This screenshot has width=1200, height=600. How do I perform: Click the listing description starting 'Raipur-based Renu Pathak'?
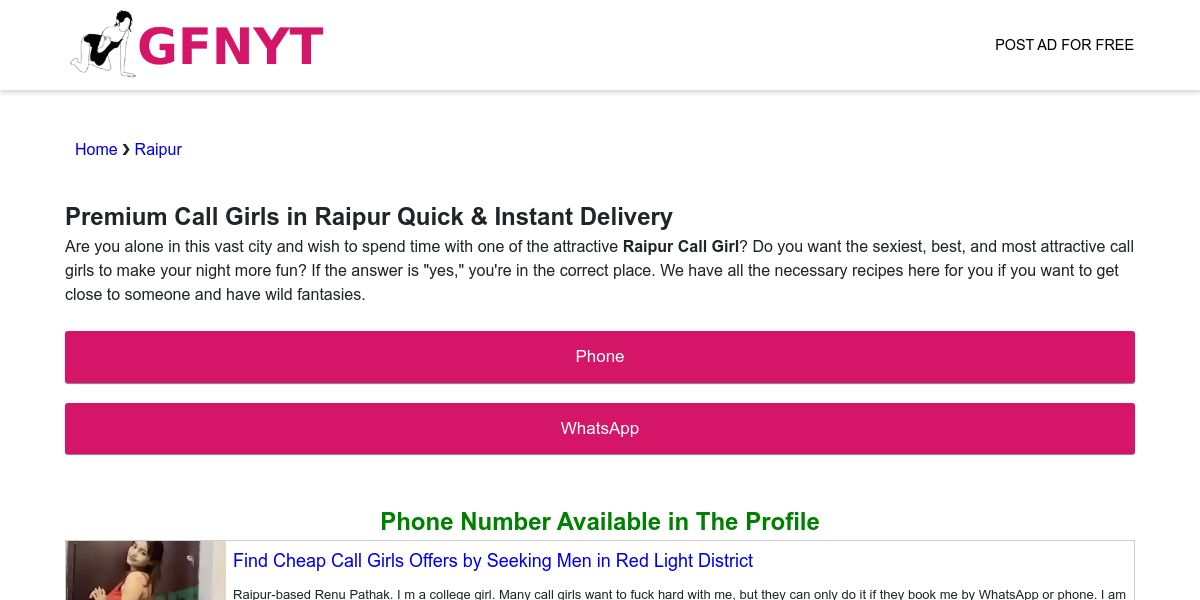click(680, 594)
